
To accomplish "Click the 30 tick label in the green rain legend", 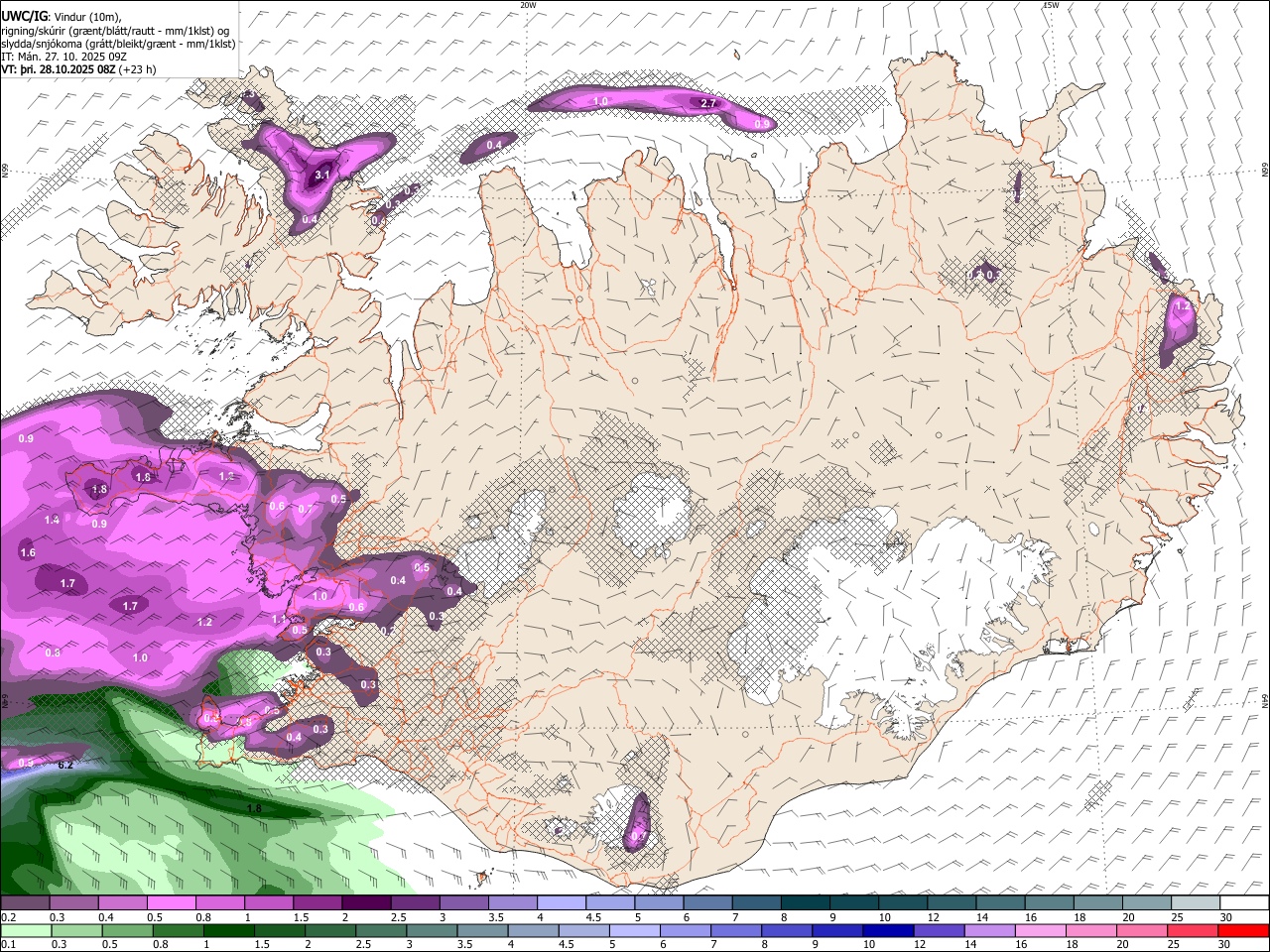I will pyautogui.click(x=1226, y=945).
